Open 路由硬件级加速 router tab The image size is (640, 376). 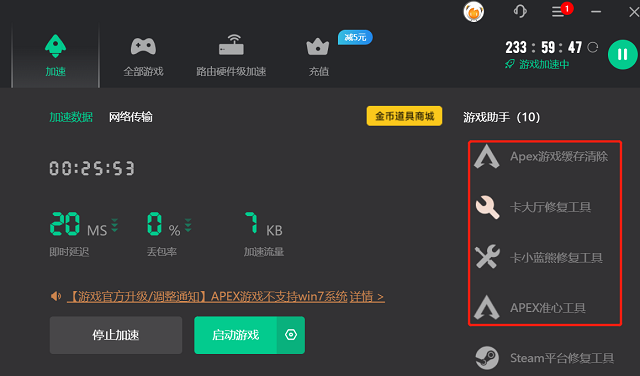pyautogui.click(x=231, y=56)
